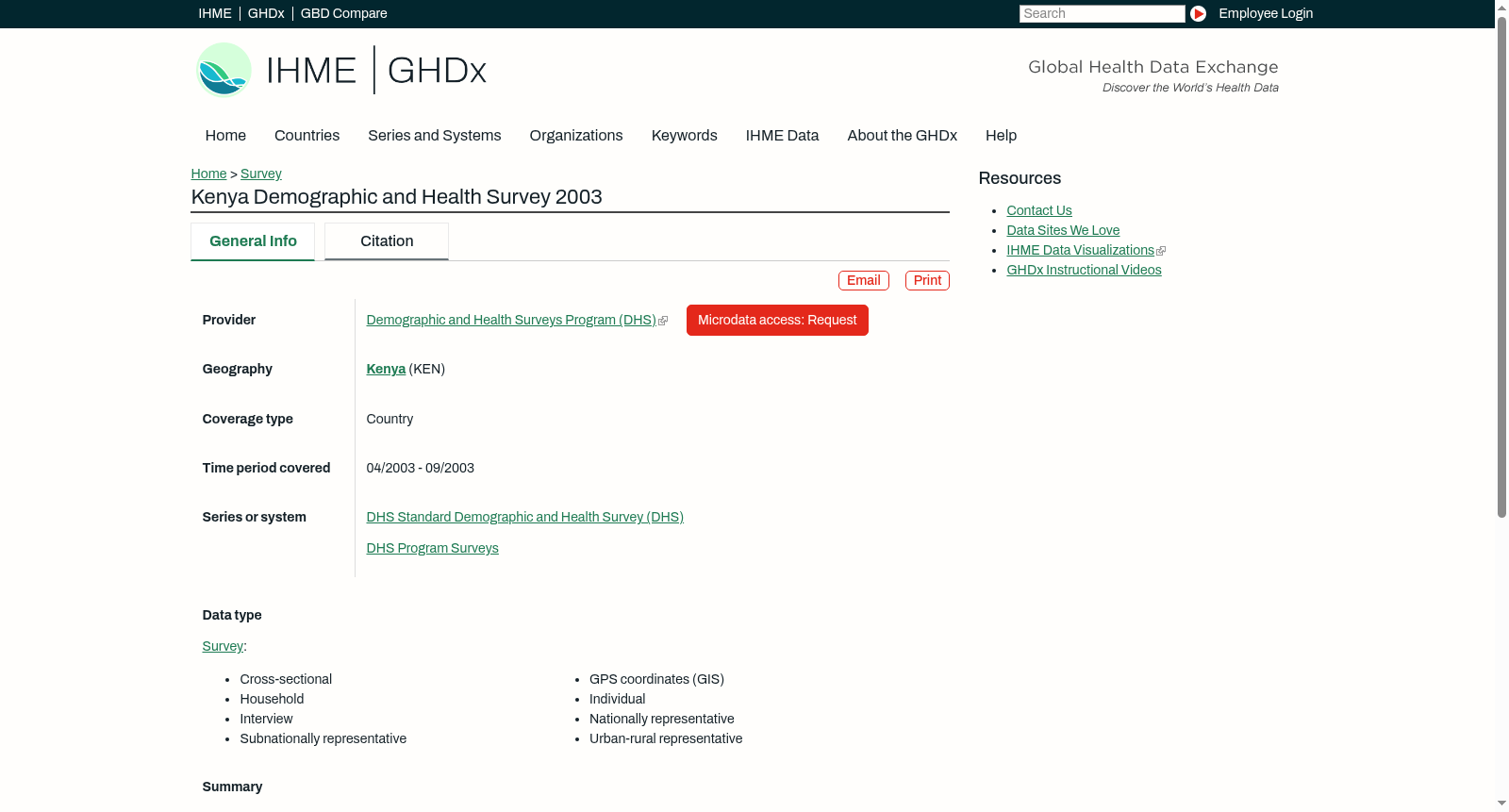Click Microdata access: Request button

[777, 321]
